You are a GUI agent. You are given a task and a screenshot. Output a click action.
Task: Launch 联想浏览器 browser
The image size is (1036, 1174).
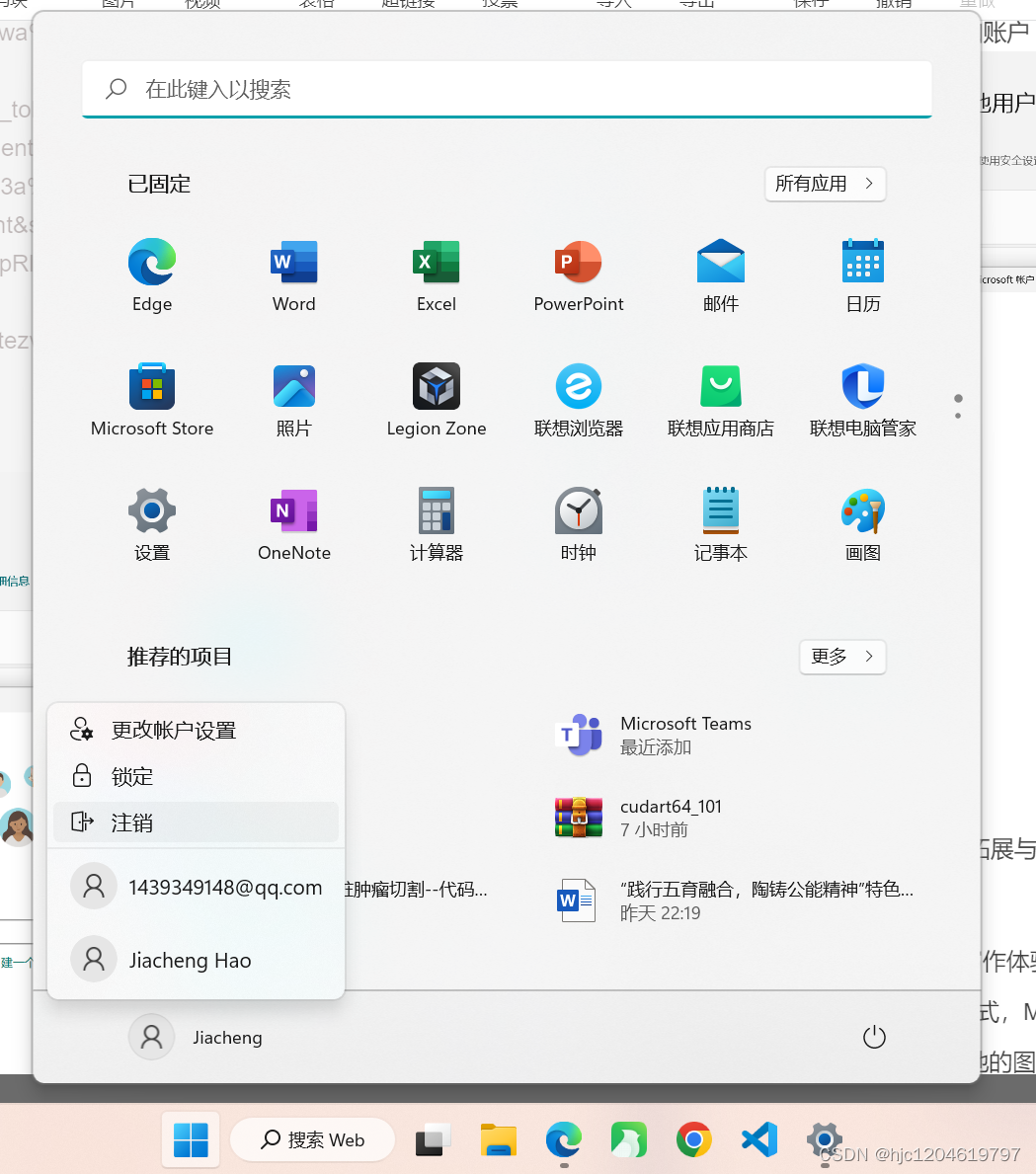(x=579, y=399)
